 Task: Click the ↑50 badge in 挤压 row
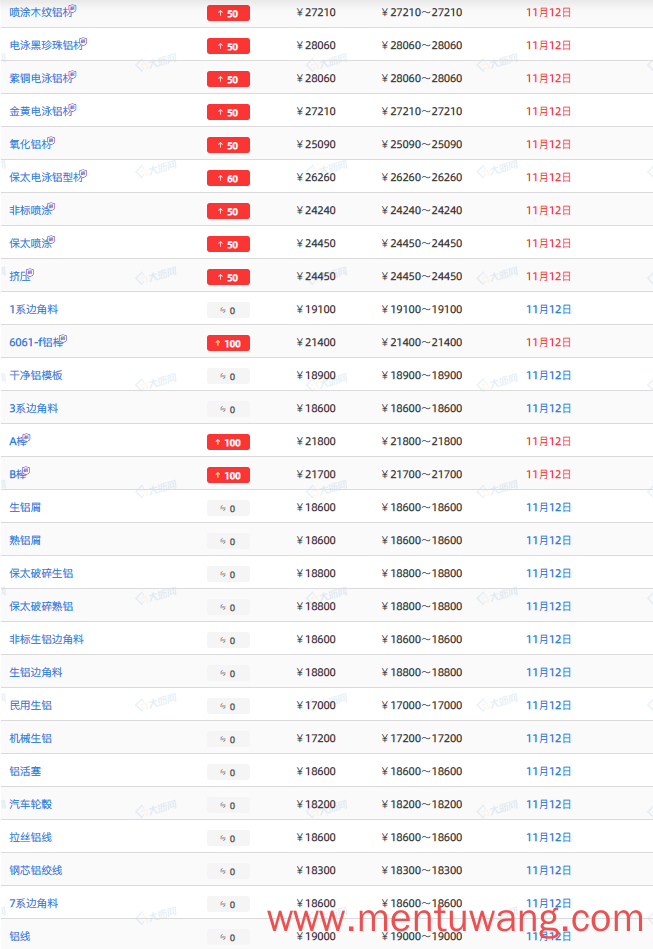[228, 277]
